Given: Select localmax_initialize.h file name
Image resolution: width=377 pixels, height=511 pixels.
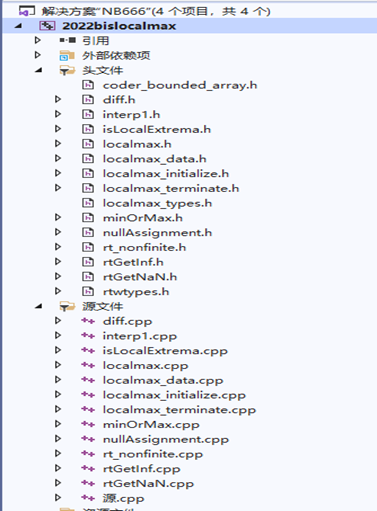Looking at the screenshot, I should (x=166, y=174).
